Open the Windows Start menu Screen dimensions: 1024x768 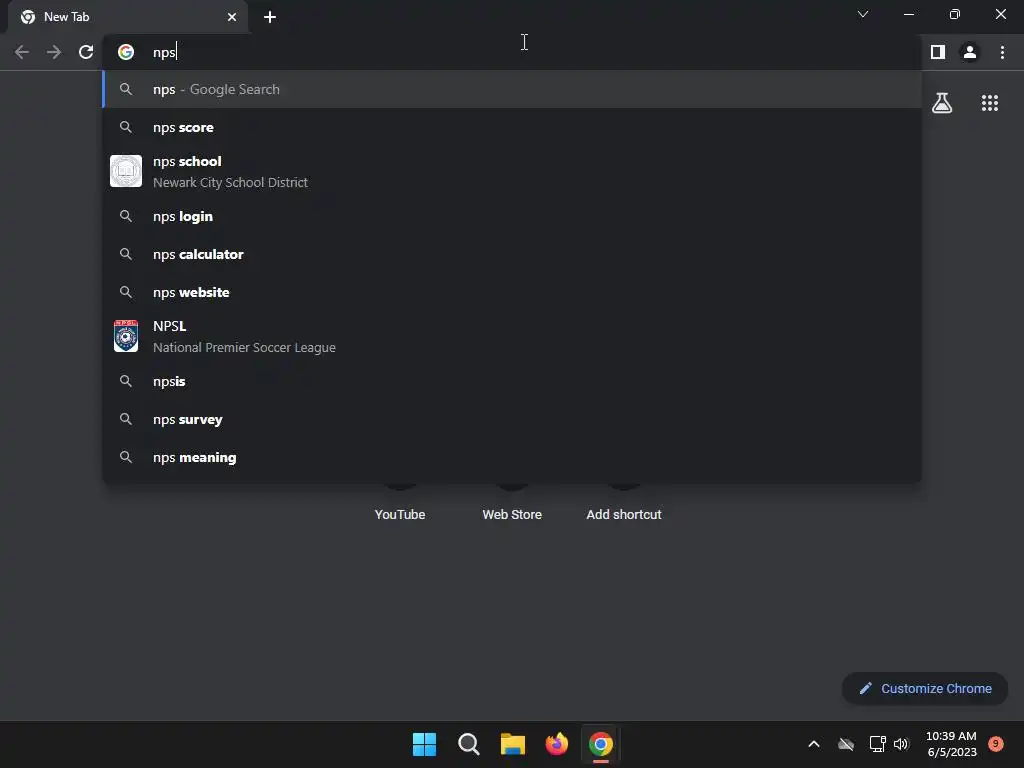(x=424, y=744)
